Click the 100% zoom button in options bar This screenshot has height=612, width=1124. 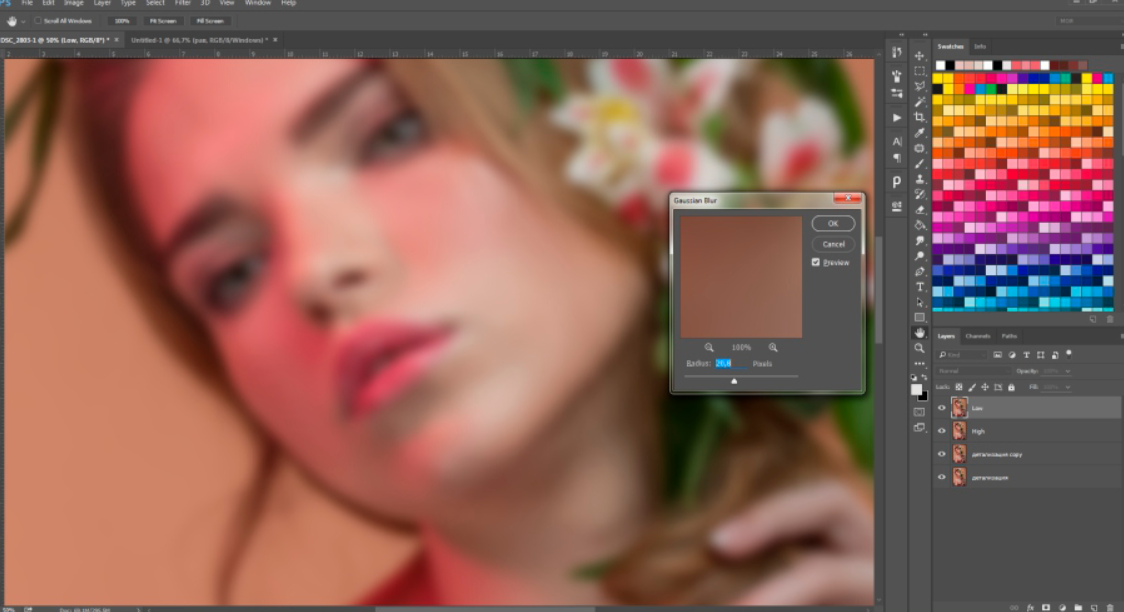point(122,21)
